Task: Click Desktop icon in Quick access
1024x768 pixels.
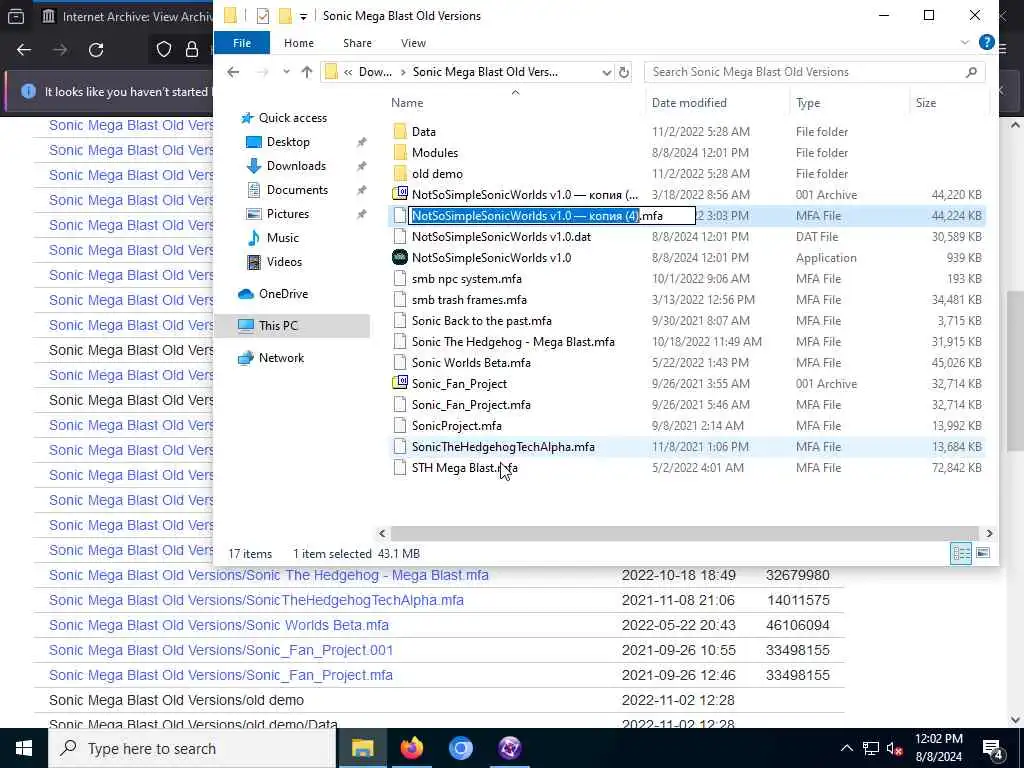Action: 253,142
